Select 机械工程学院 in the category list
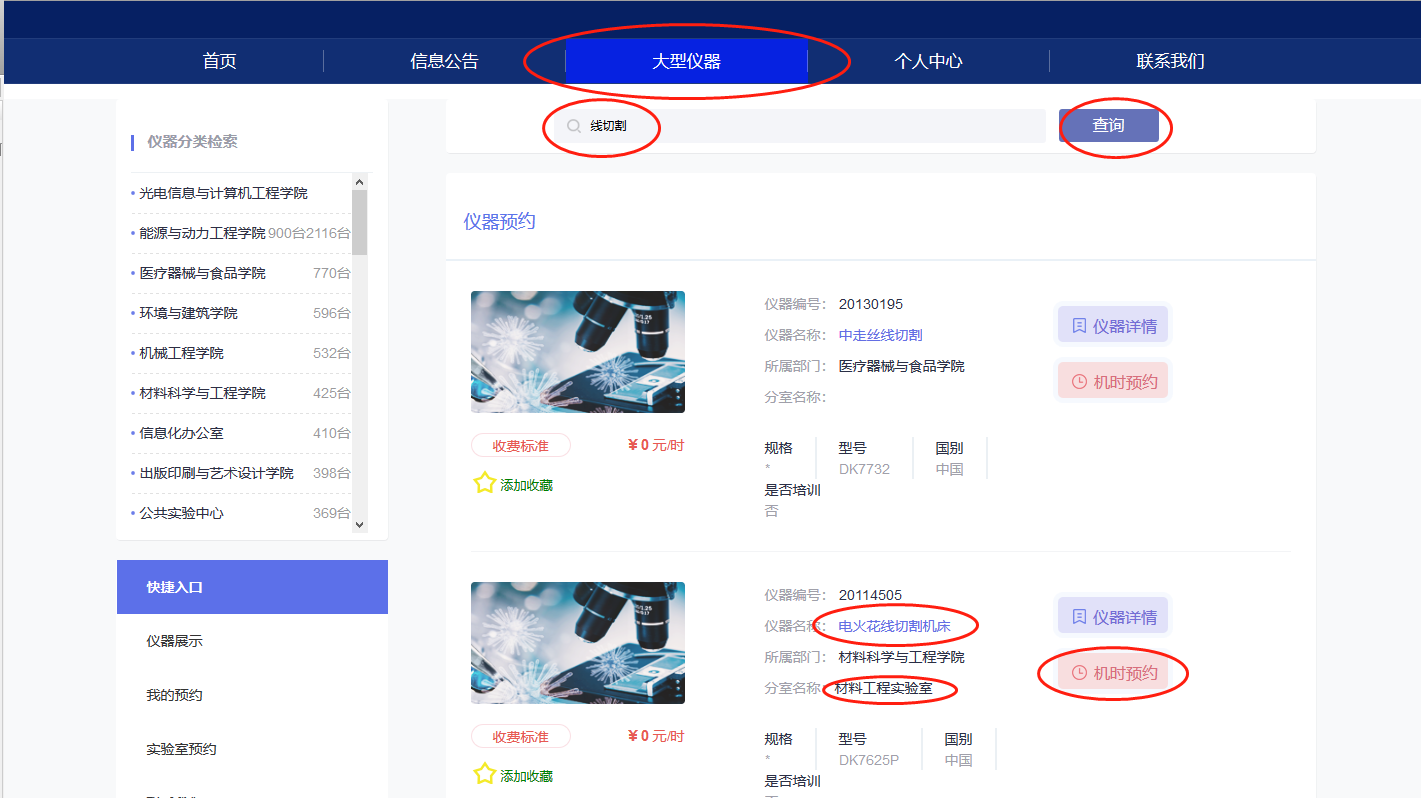The height and width of the screenshot is (798, 1421). tap(182, 353)
